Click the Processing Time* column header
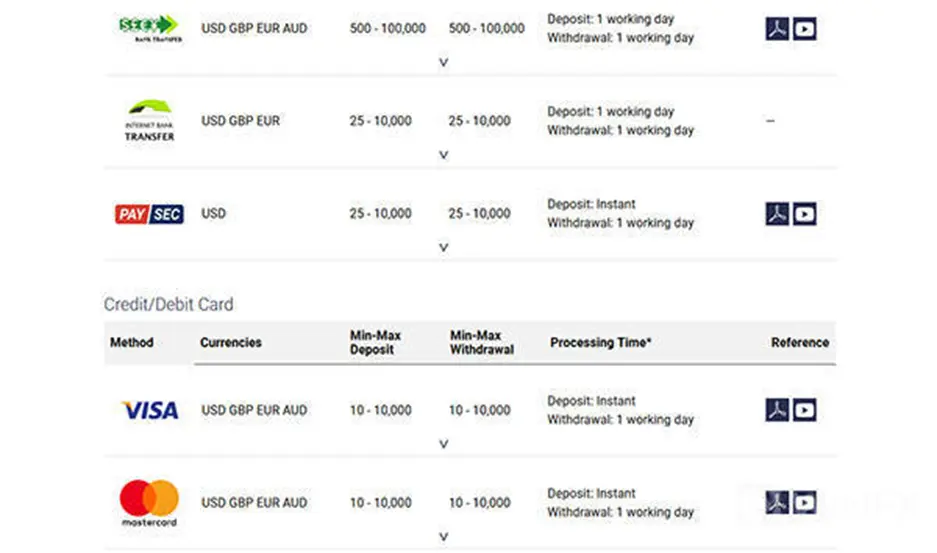 (x=600, y=343)
